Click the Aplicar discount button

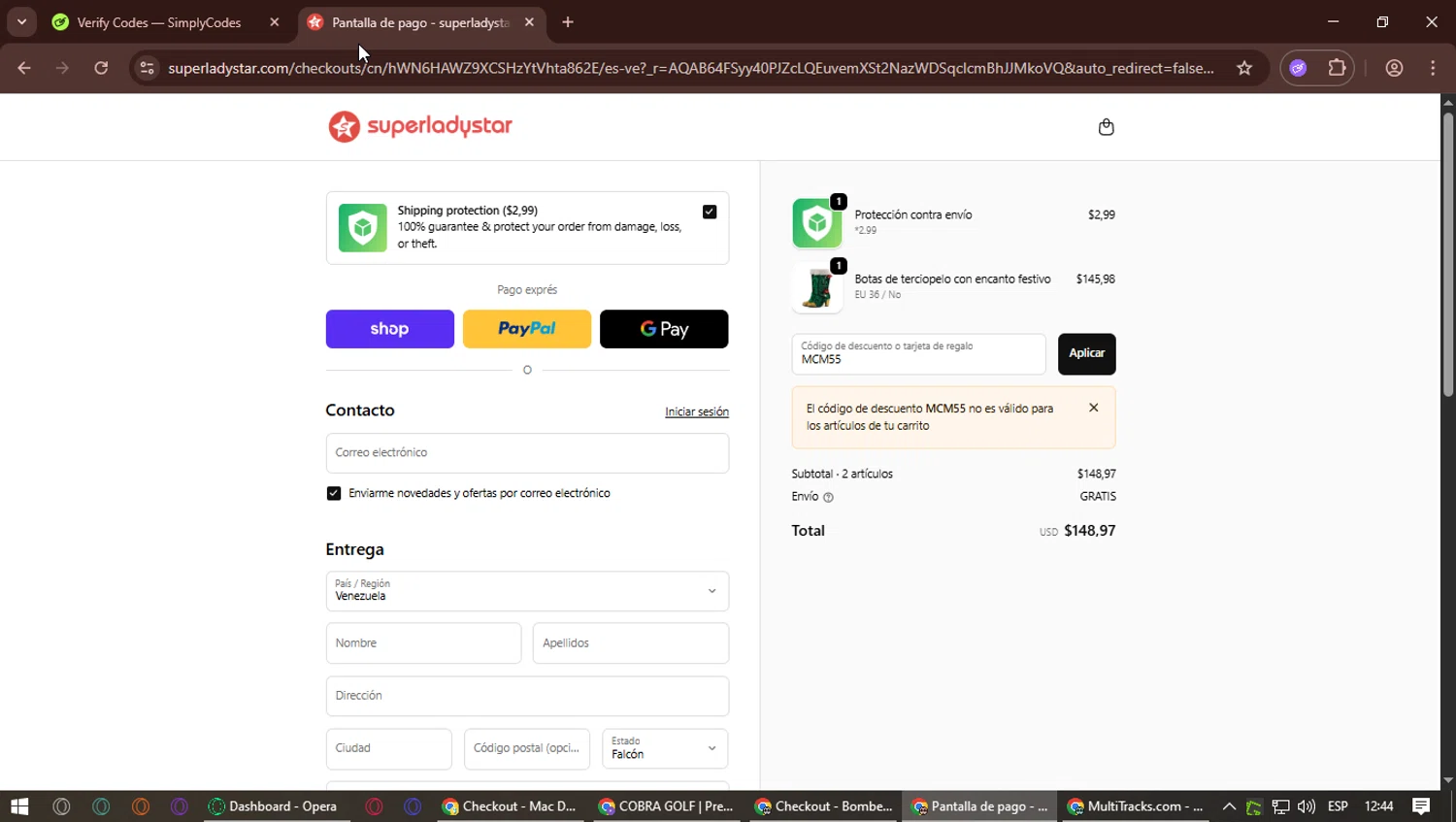tap(1087, 353)
